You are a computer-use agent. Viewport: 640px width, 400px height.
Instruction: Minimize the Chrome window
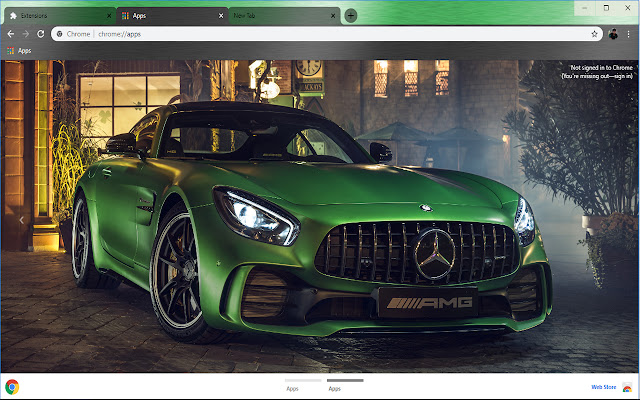584,8
